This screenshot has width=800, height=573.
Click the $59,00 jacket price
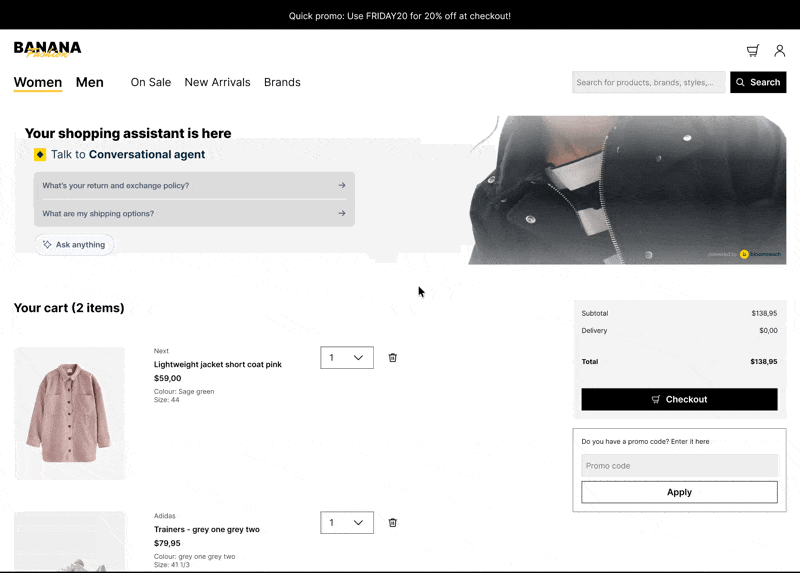coord(167,378)
